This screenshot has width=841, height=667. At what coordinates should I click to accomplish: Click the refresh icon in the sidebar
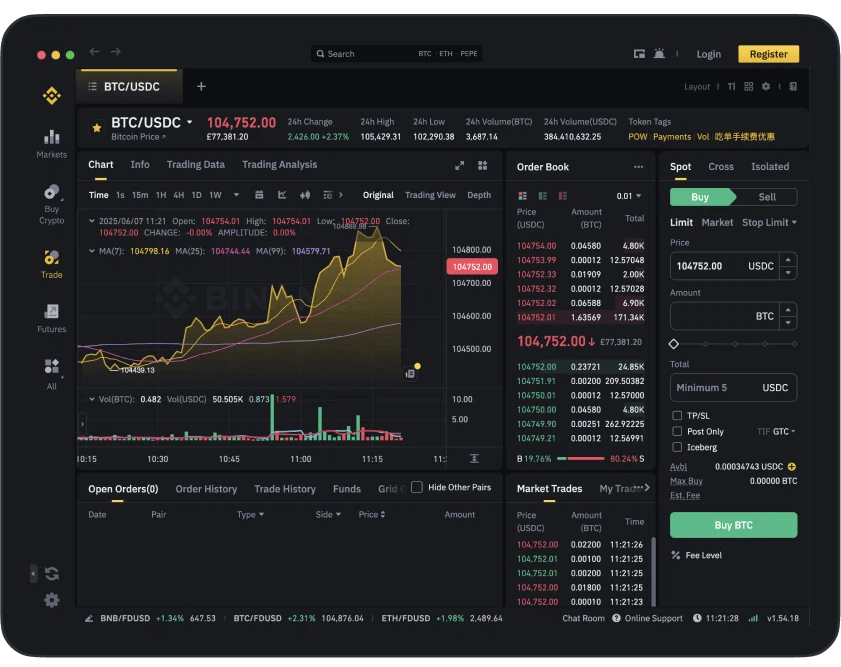(52, 574)
